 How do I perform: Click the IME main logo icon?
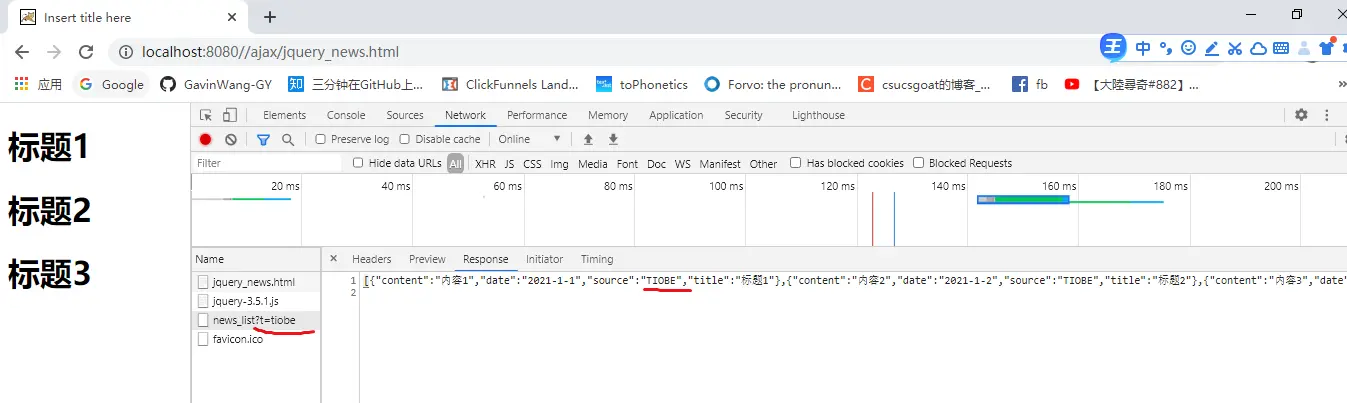(x=1113, y=46)
